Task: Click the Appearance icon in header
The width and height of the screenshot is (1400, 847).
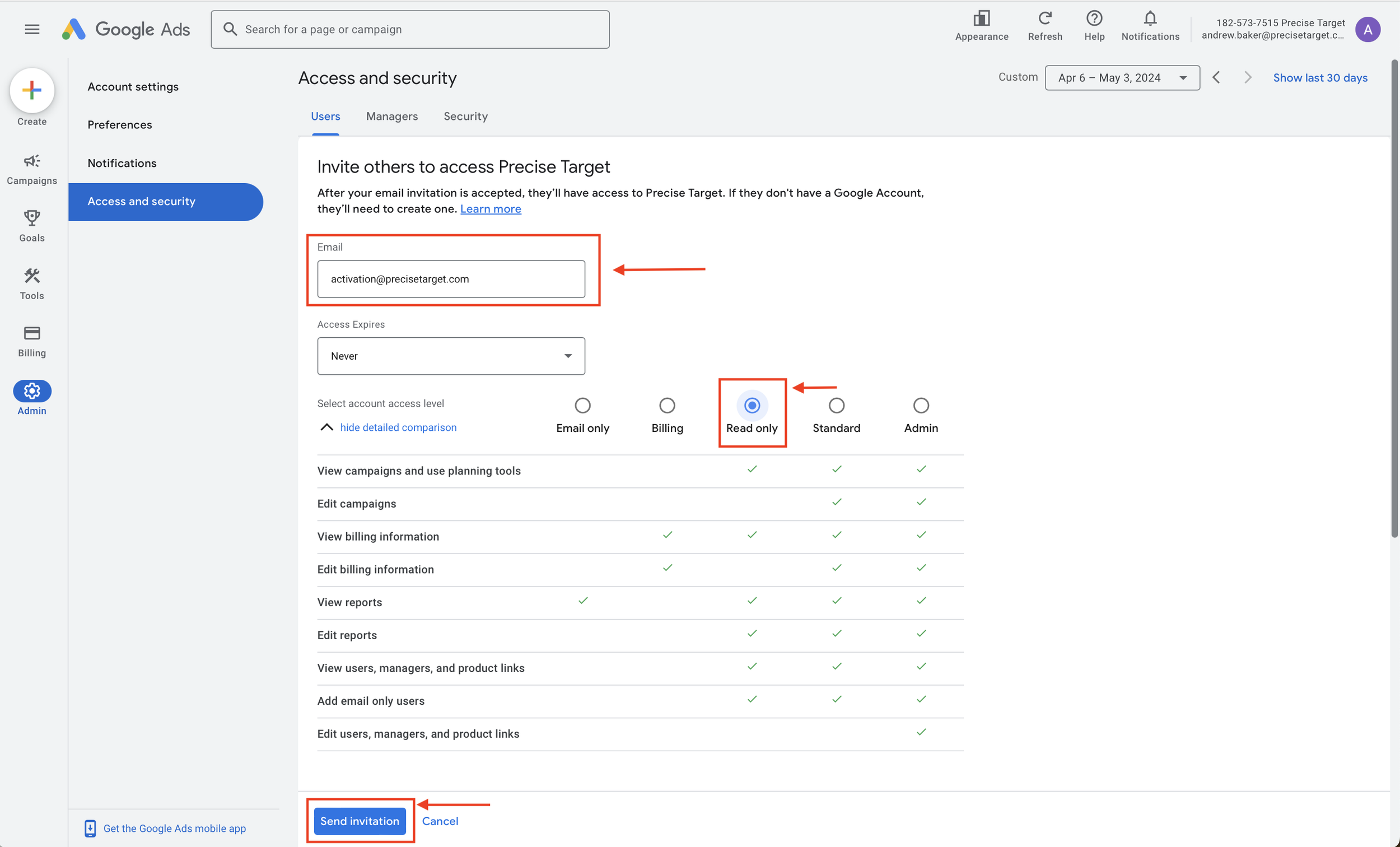Action: [x=981, y=26]
